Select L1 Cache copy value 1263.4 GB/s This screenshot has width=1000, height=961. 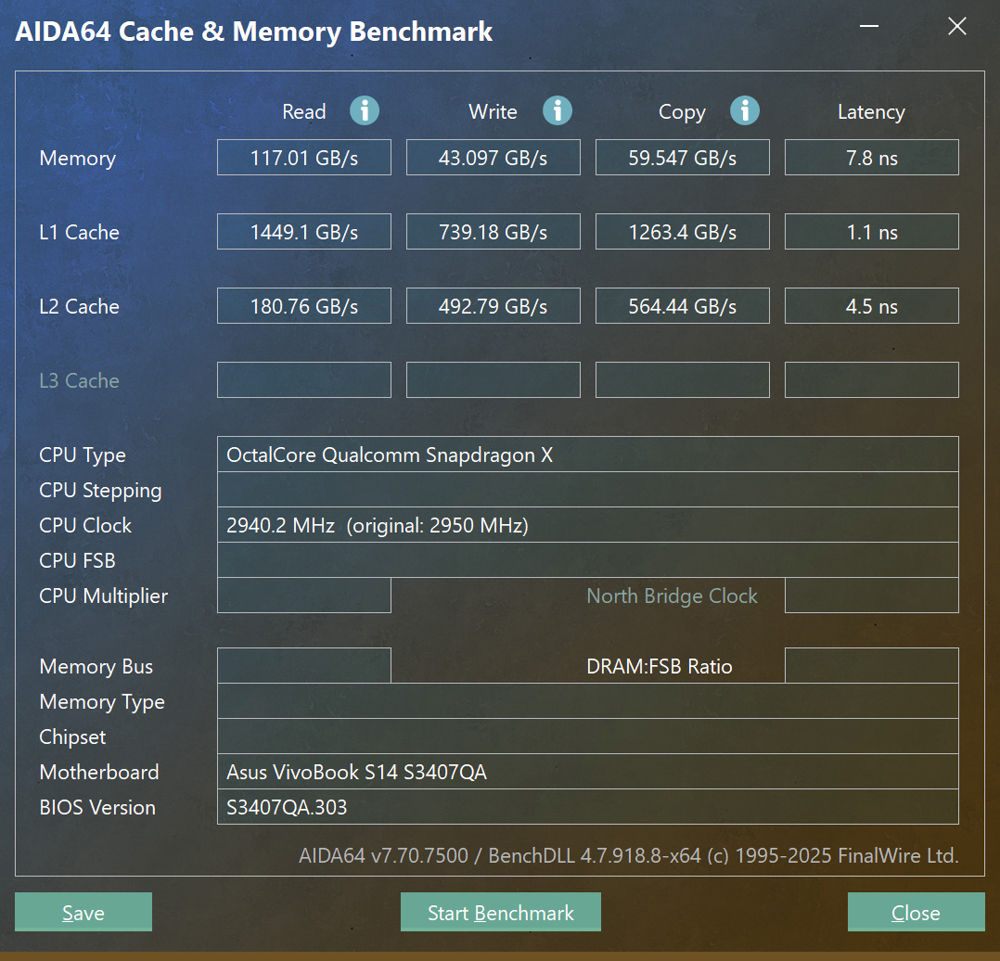682,231
